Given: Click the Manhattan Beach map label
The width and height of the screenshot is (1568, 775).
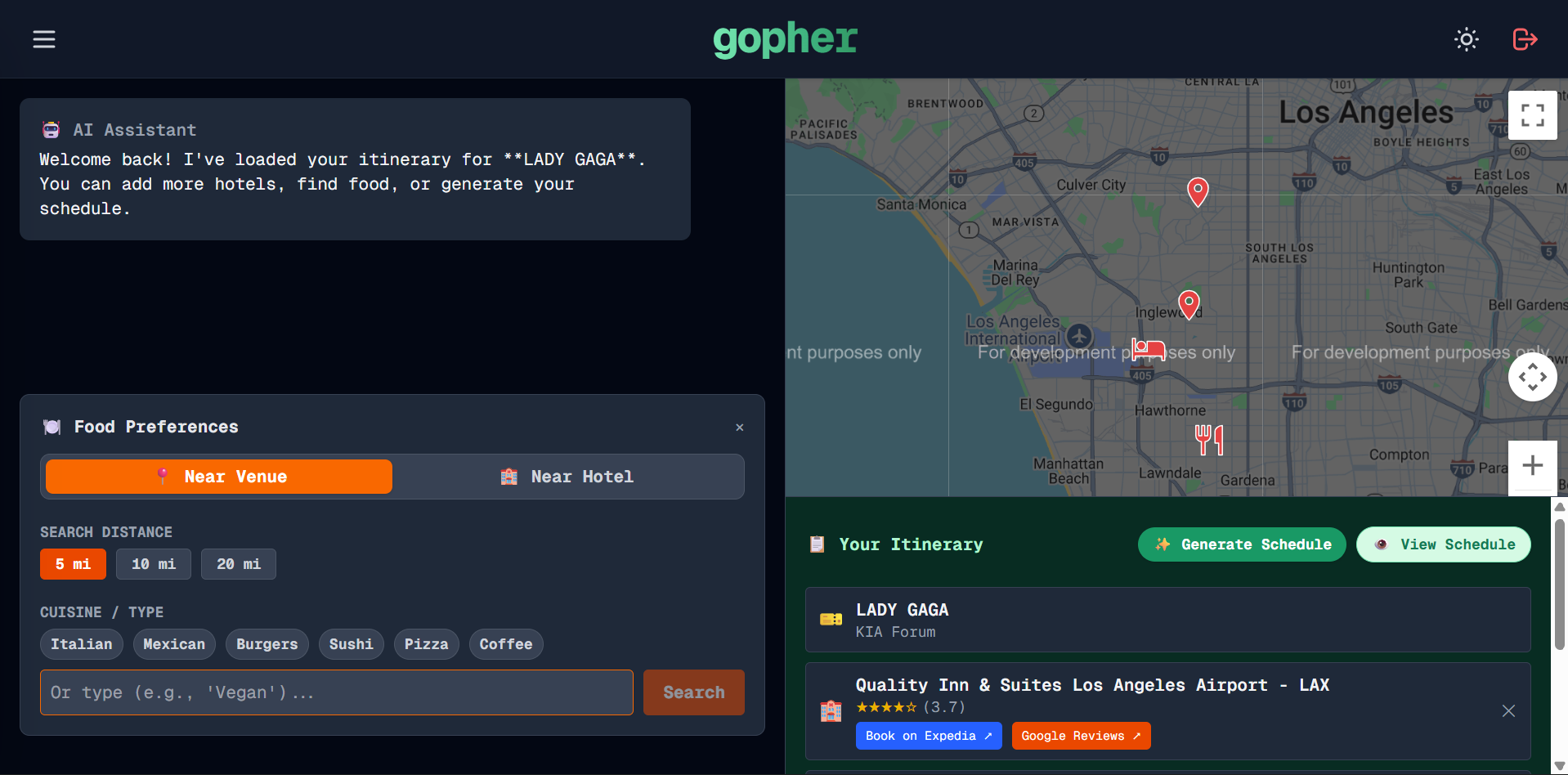Looking at the screenshot, I should coord(1068,471).
